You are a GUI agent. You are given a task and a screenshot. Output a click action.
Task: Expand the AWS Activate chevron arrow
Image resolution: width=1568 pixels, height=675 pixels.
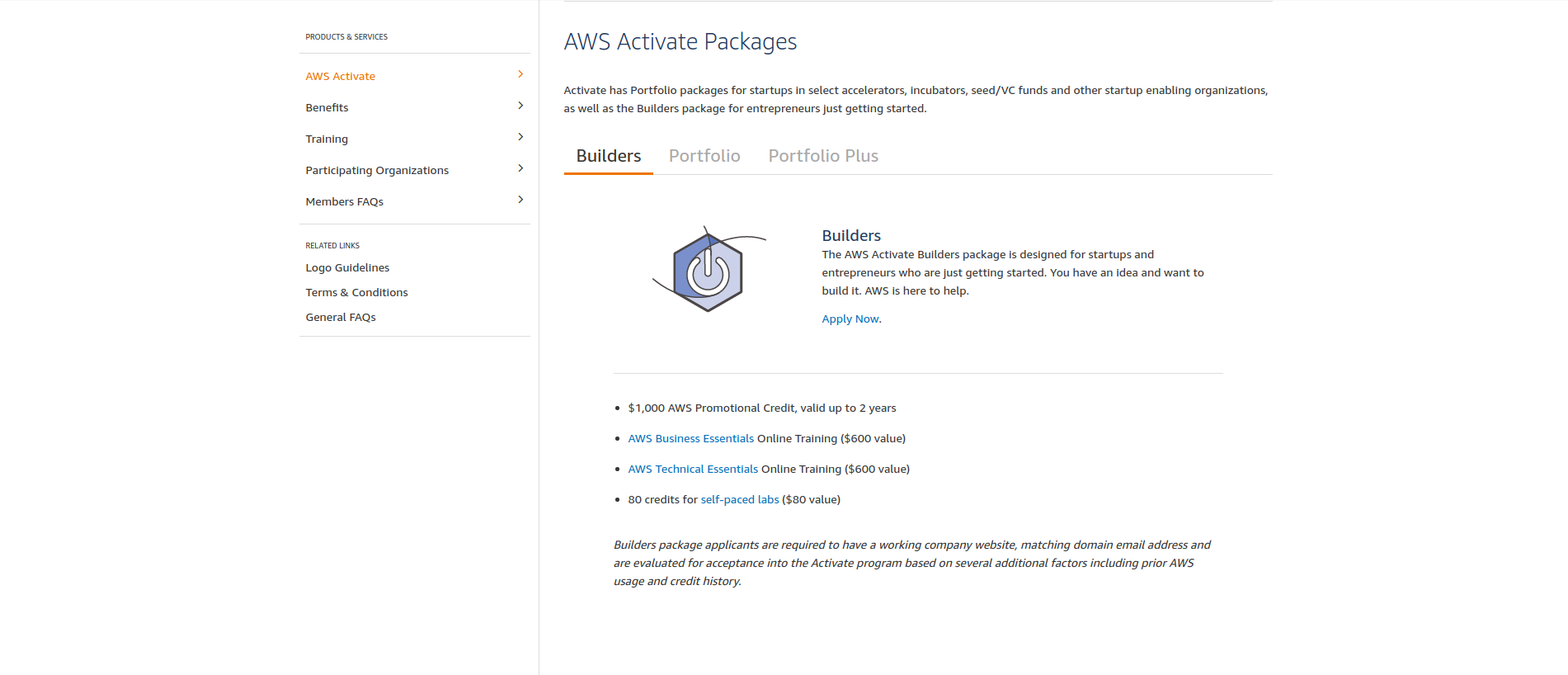click(x=520, y=74)
